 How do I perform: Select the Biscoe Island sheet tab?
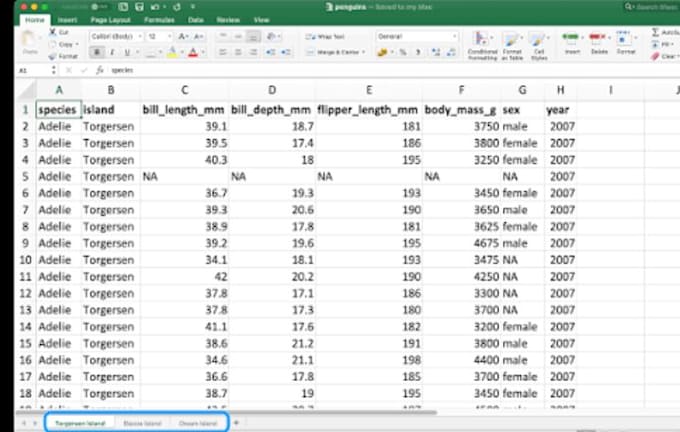click(x=142, y=423)
